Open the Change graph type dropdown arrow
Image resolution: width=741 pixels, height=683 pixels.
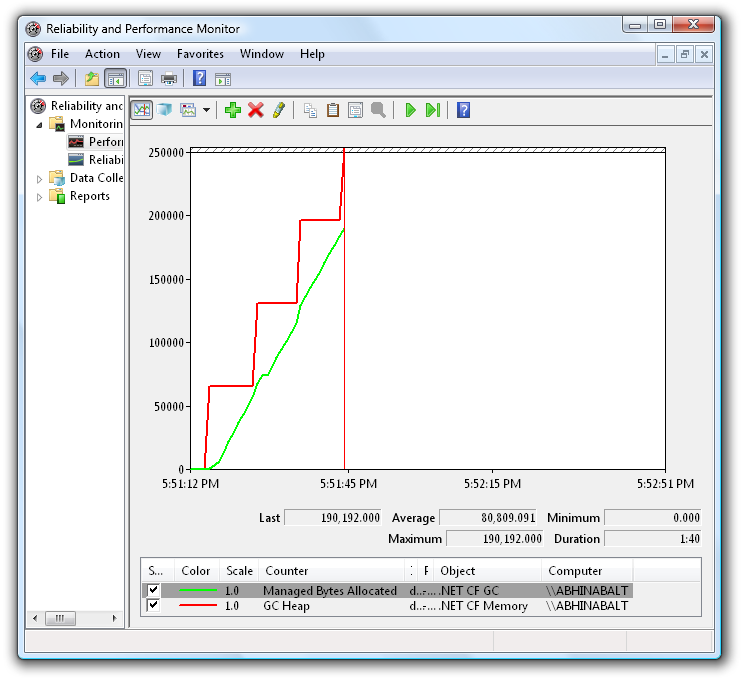(x=206, y=110)
